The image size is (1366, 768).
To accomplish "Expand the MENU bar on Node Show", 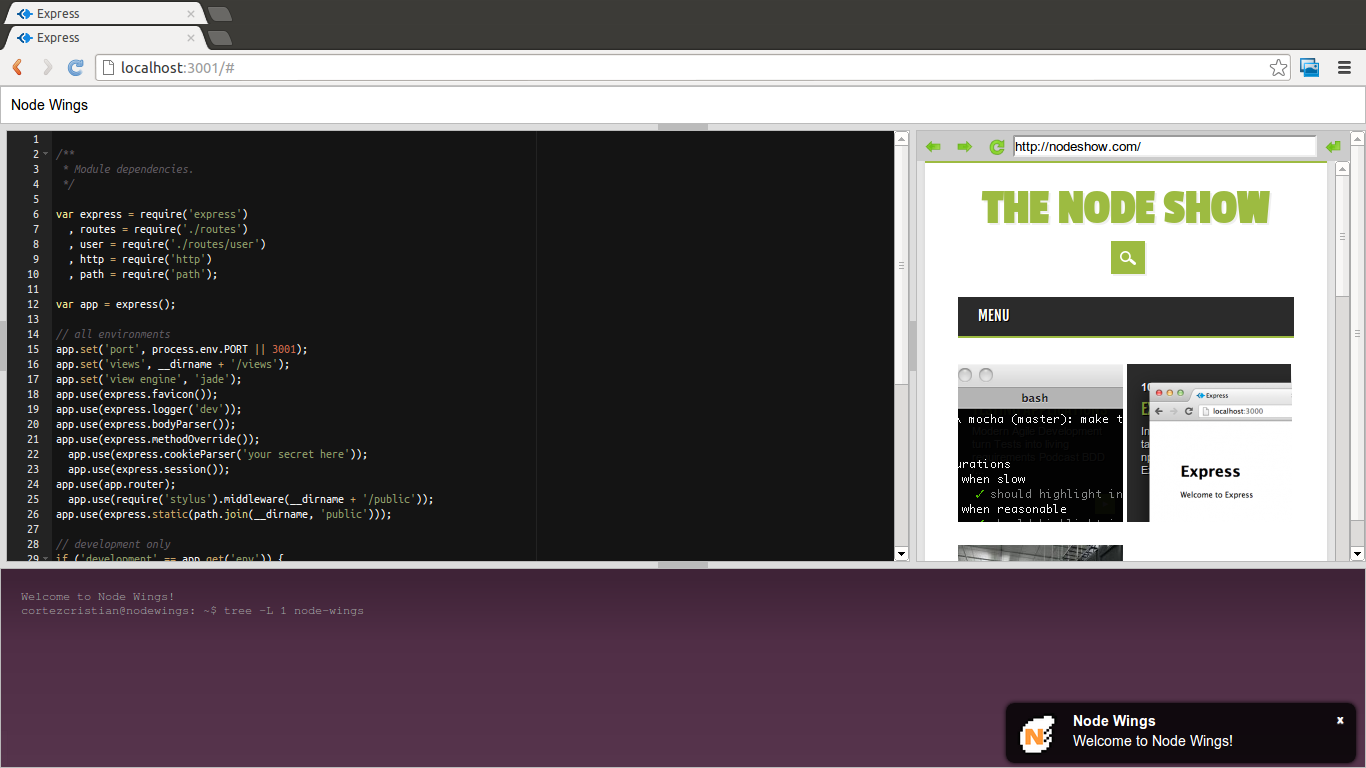I will 1126,316.
